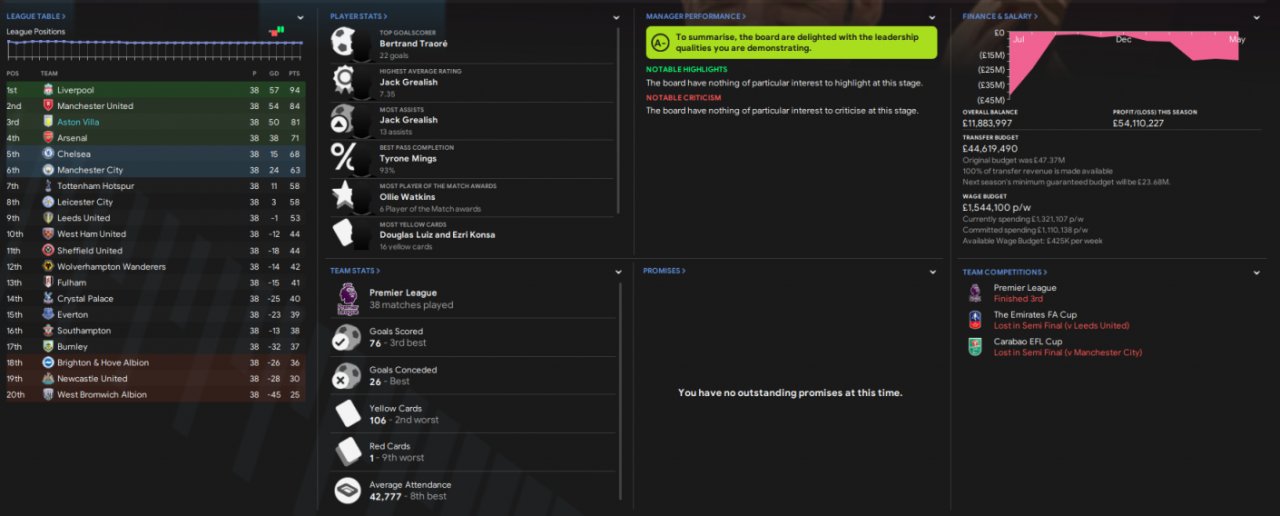Click the Premier League icon in Team Competitions

(975, 293)
